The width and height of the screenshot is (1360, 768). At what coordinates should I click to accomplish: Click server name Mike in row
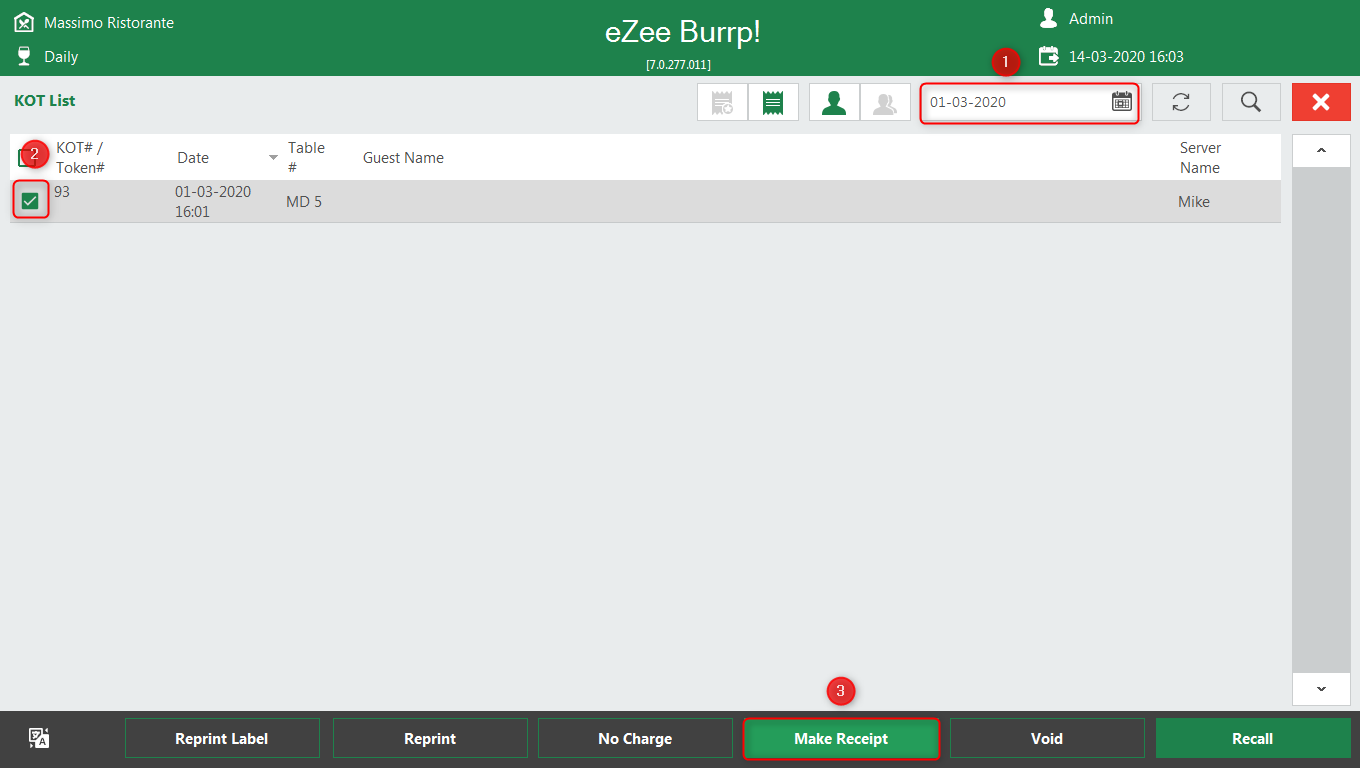[1194, 202]
